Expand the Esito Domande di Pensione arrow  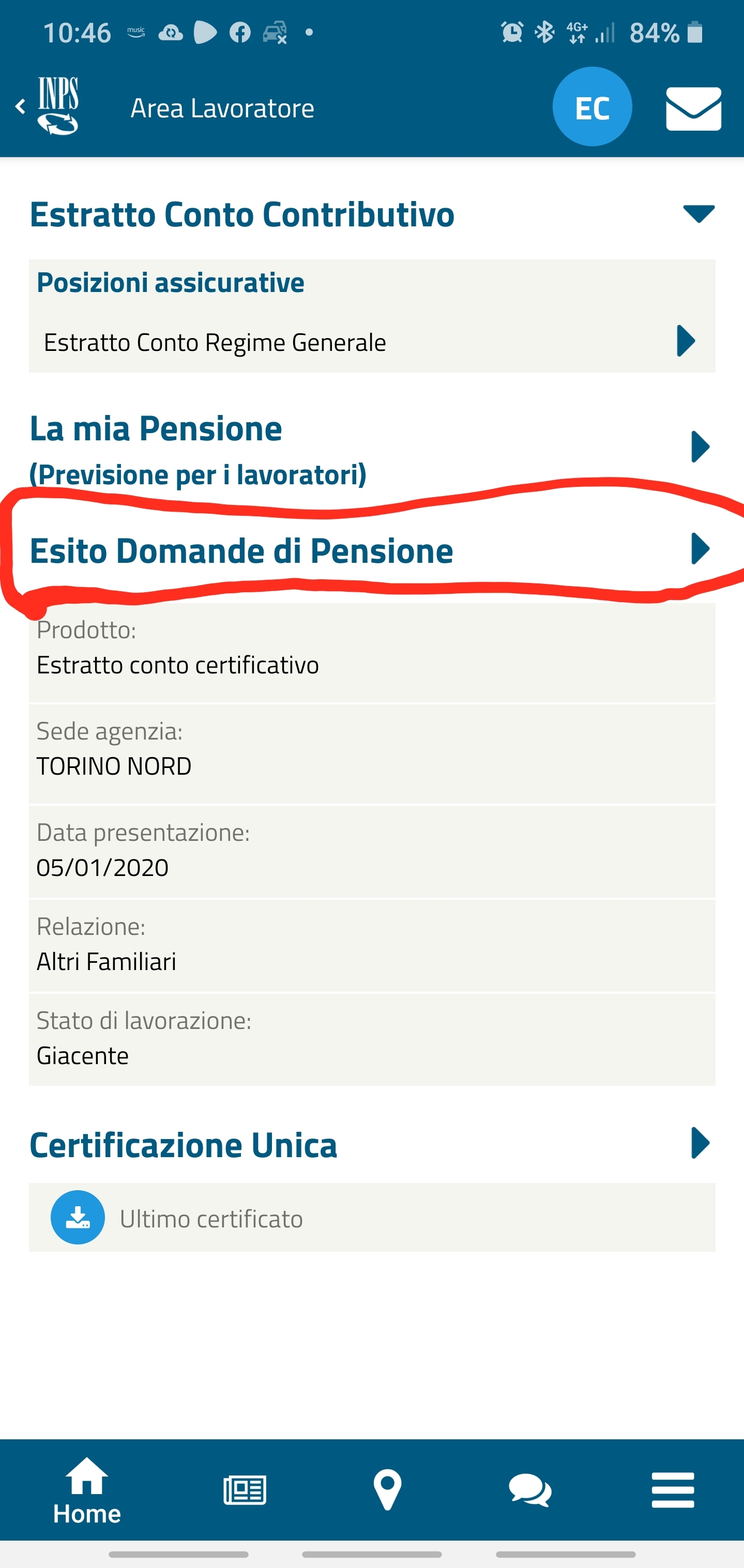(700, 549)
